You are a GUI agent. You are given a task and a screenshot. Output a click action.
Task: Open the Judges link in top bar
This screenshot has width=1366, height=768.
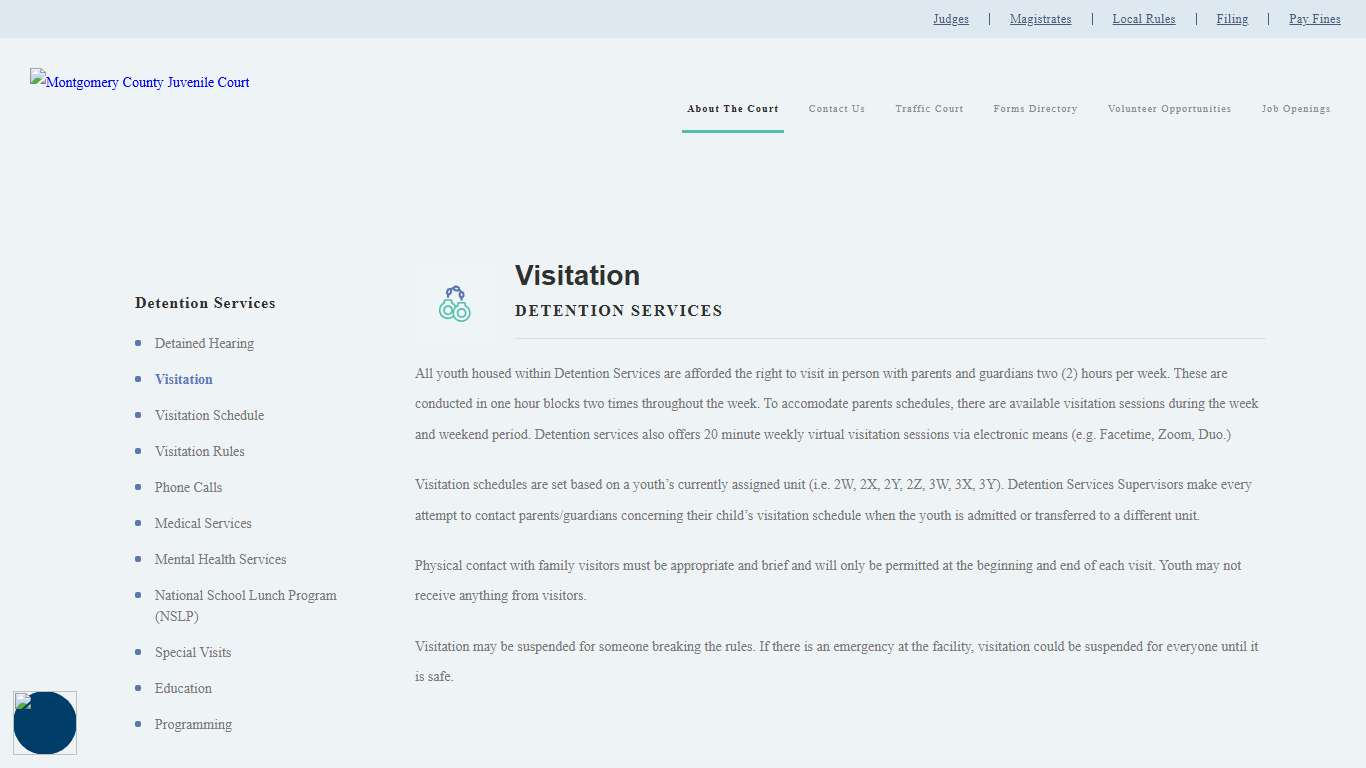tap(950, 19)
